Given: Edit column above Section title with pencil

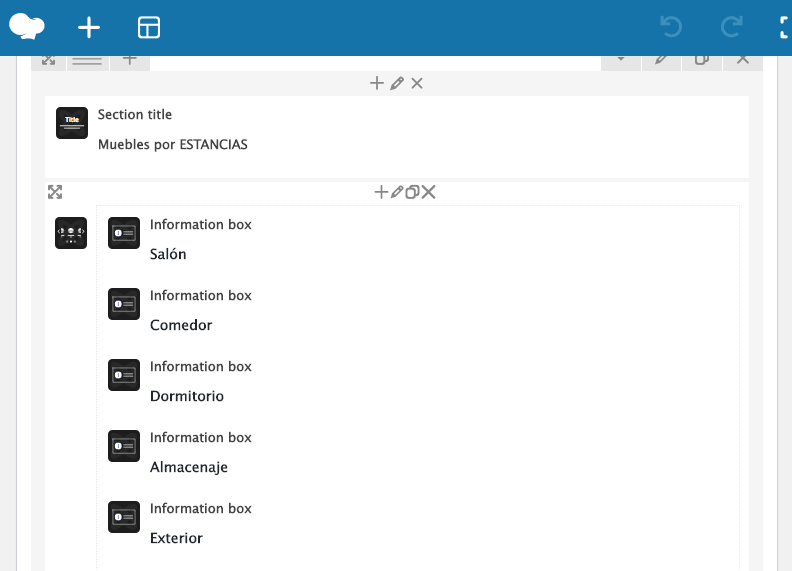Looking at the screenshot, I should click(397, 83).
